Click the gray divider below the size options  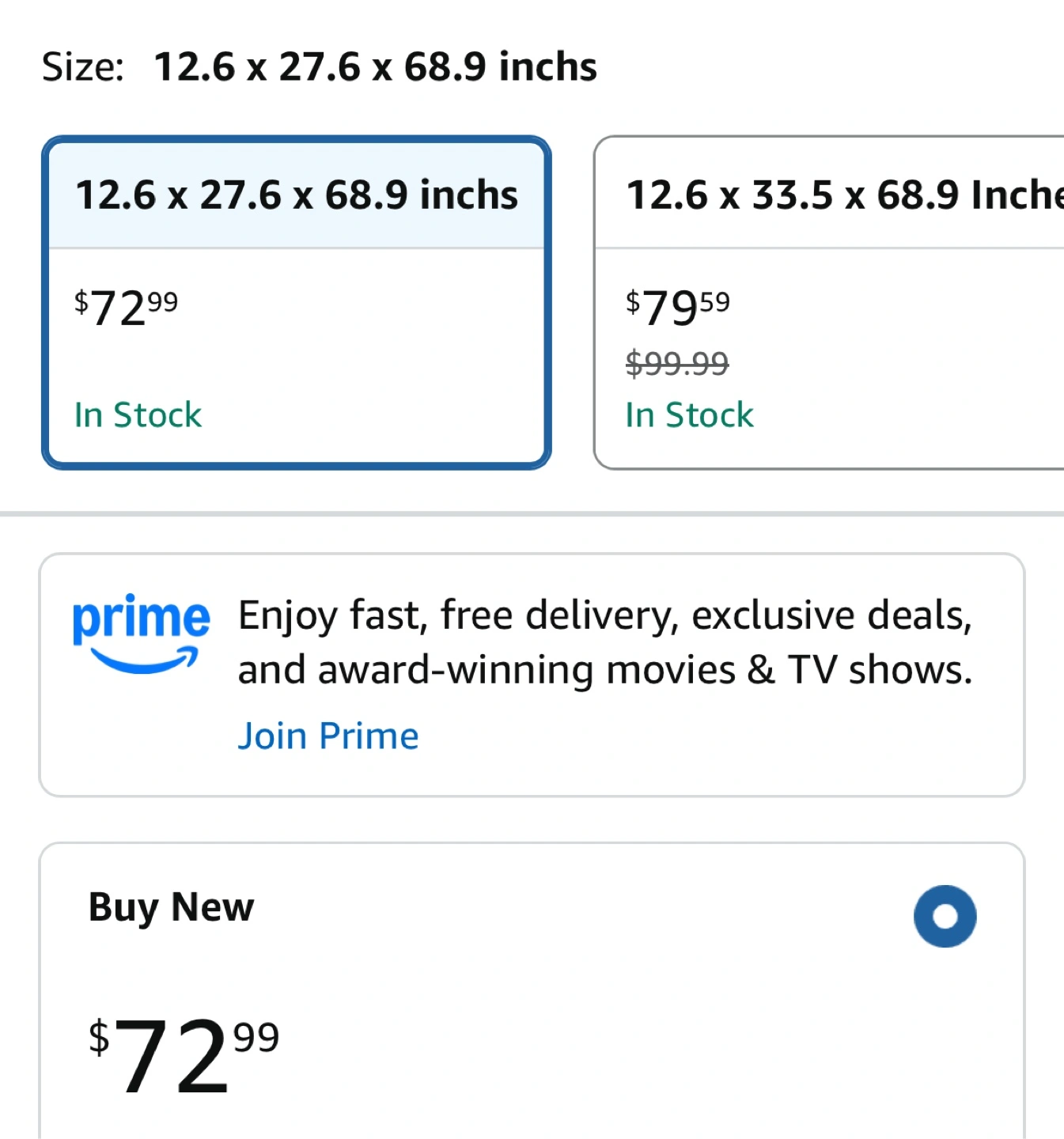click(x=532, y=514)
